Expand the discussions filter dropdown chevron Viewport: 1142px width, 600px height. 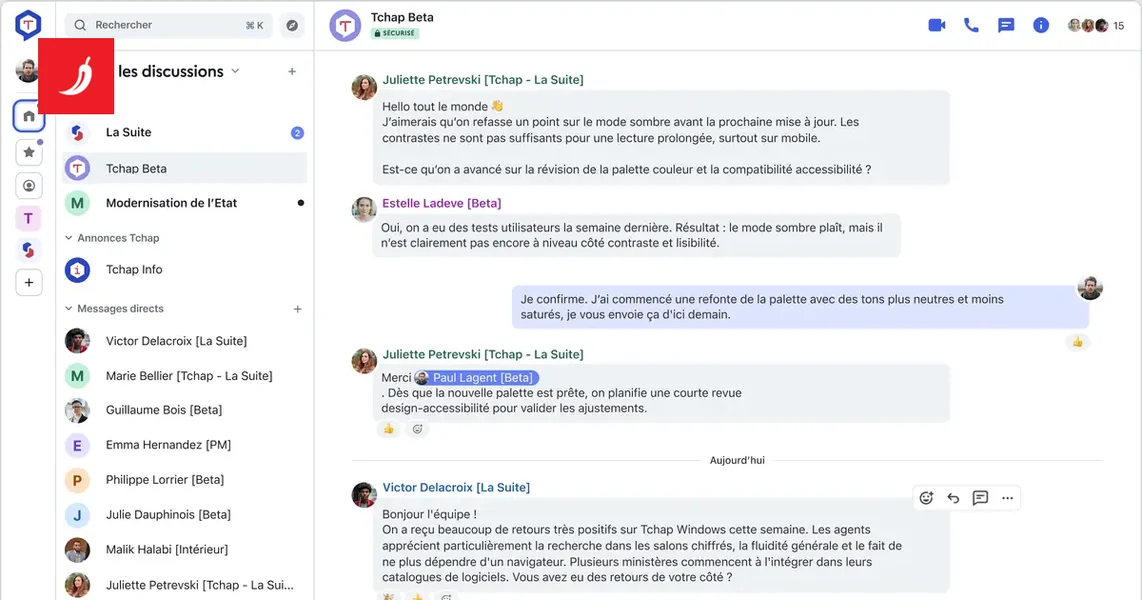click(235, 71)
